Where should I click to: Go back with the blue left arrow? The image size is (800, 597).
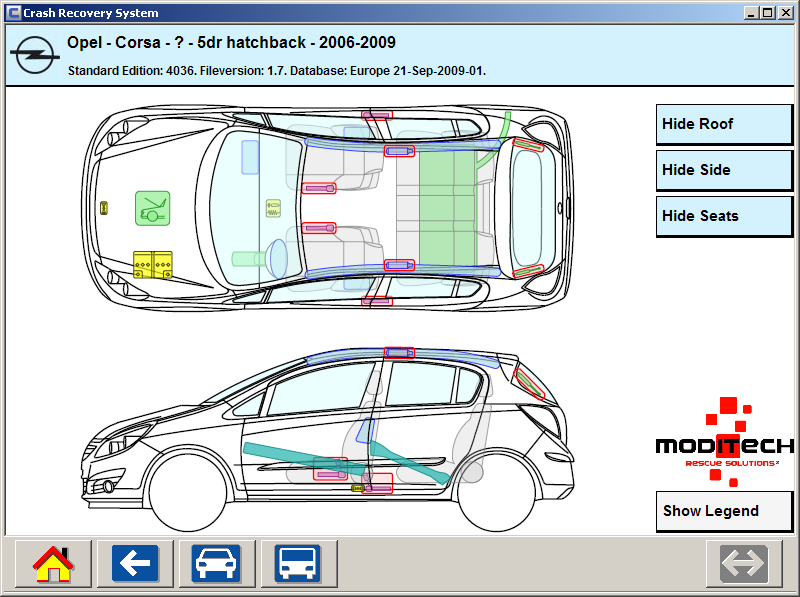(135, 563)
